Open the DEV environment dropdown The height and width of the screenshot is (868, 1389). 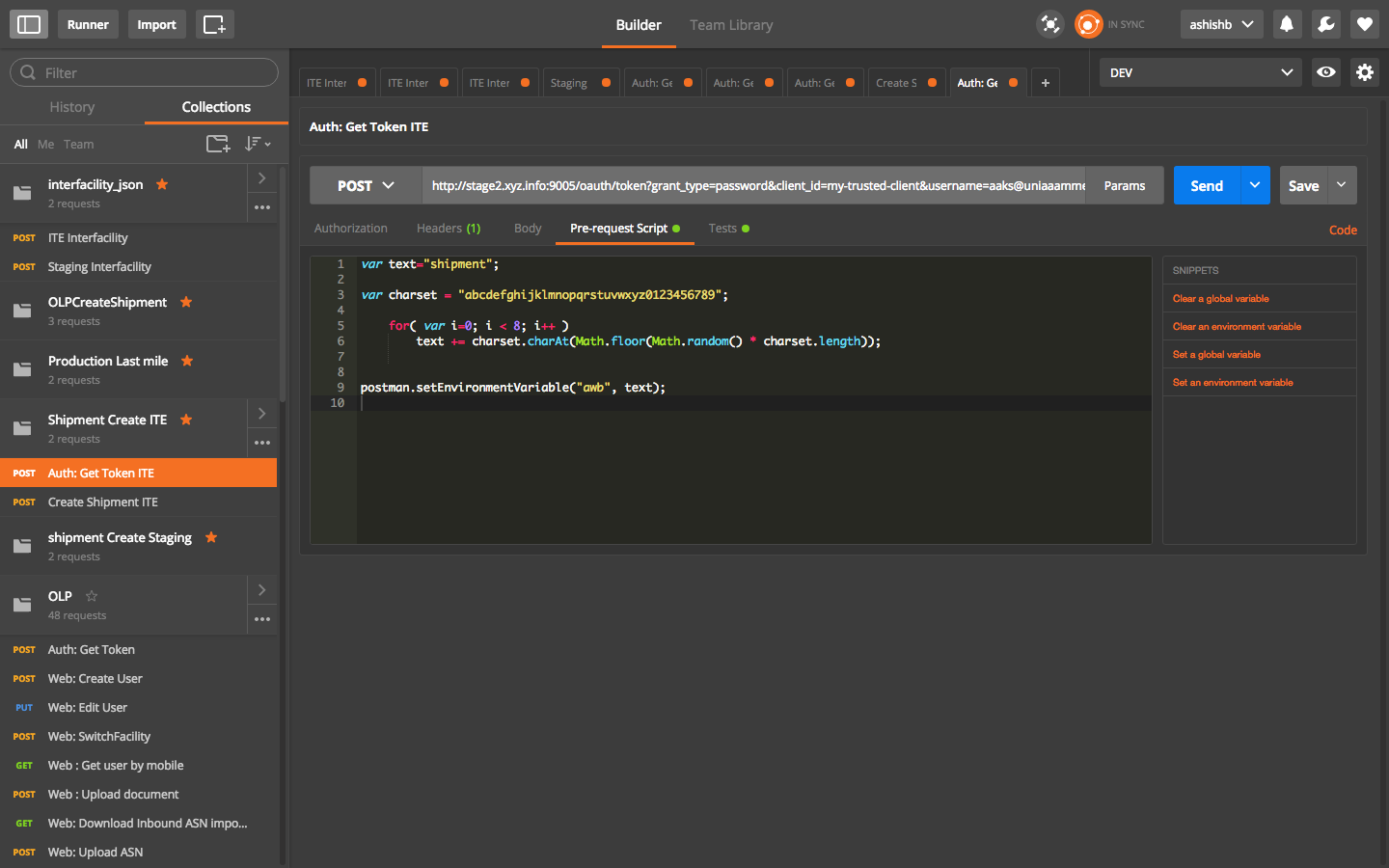[1200, 72]
